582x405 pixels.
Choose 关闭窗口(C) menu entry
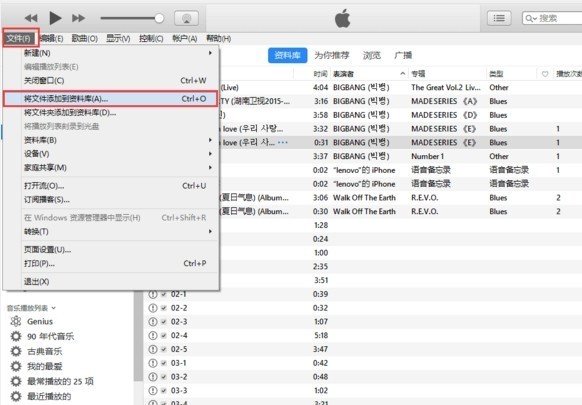click(x=111, y=81)
